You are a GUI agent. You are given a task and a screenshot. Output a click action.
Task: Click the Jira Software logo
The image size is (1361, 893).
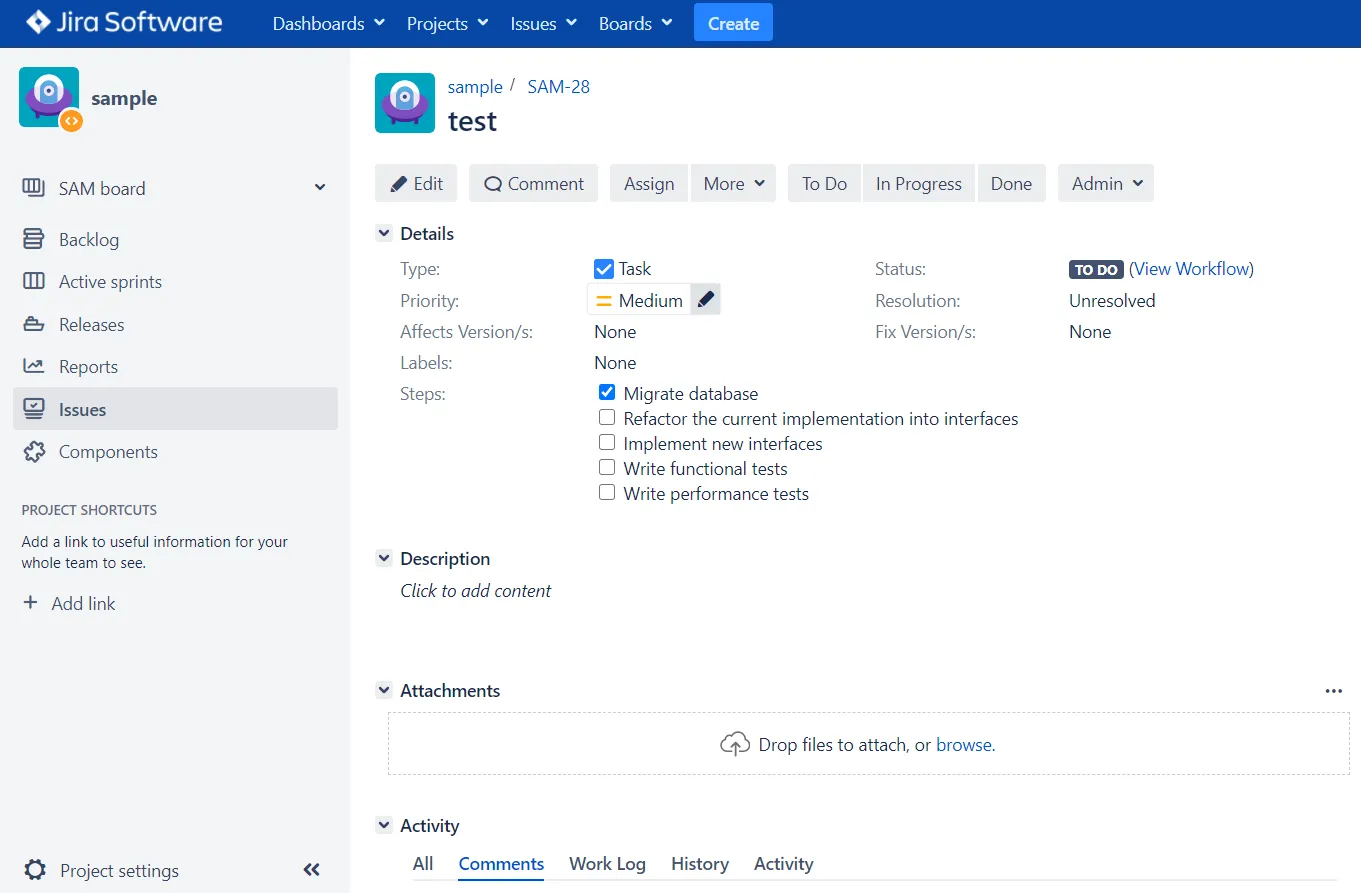124,22
